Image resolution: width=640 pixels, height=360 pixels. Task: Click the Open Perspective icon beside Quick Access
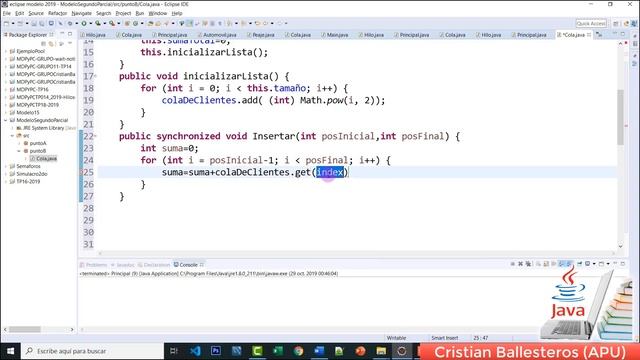(x=616, y=24)
